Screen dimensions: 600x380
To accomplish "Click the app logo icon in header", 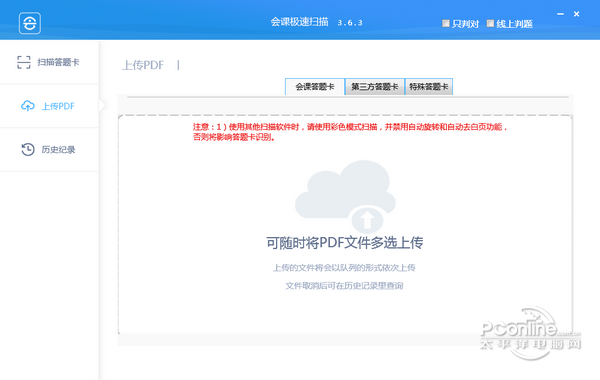I will (x=30, y=23).
